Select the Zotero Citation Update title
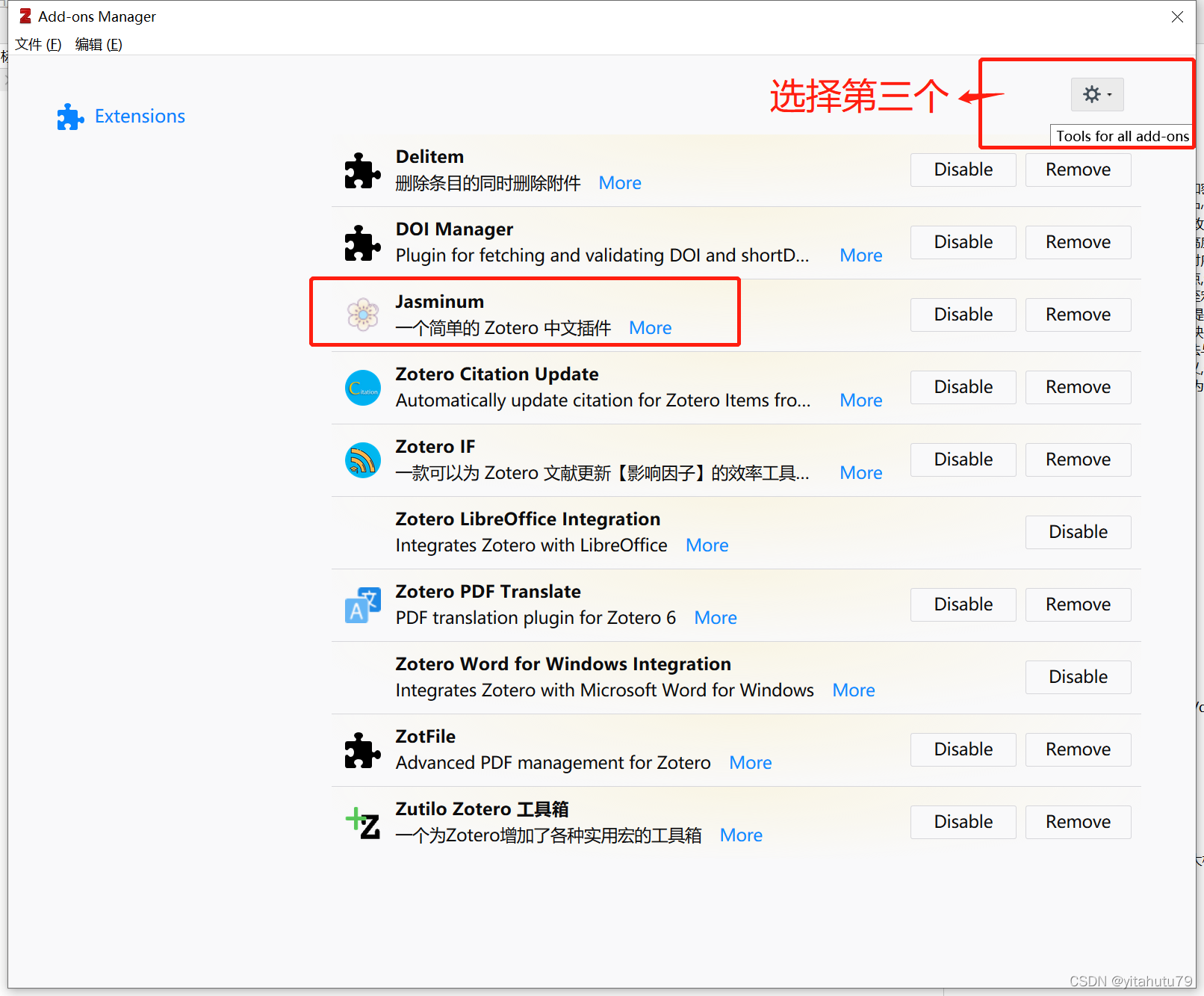This screenshot has width=1204, height=996. [497, 374]
